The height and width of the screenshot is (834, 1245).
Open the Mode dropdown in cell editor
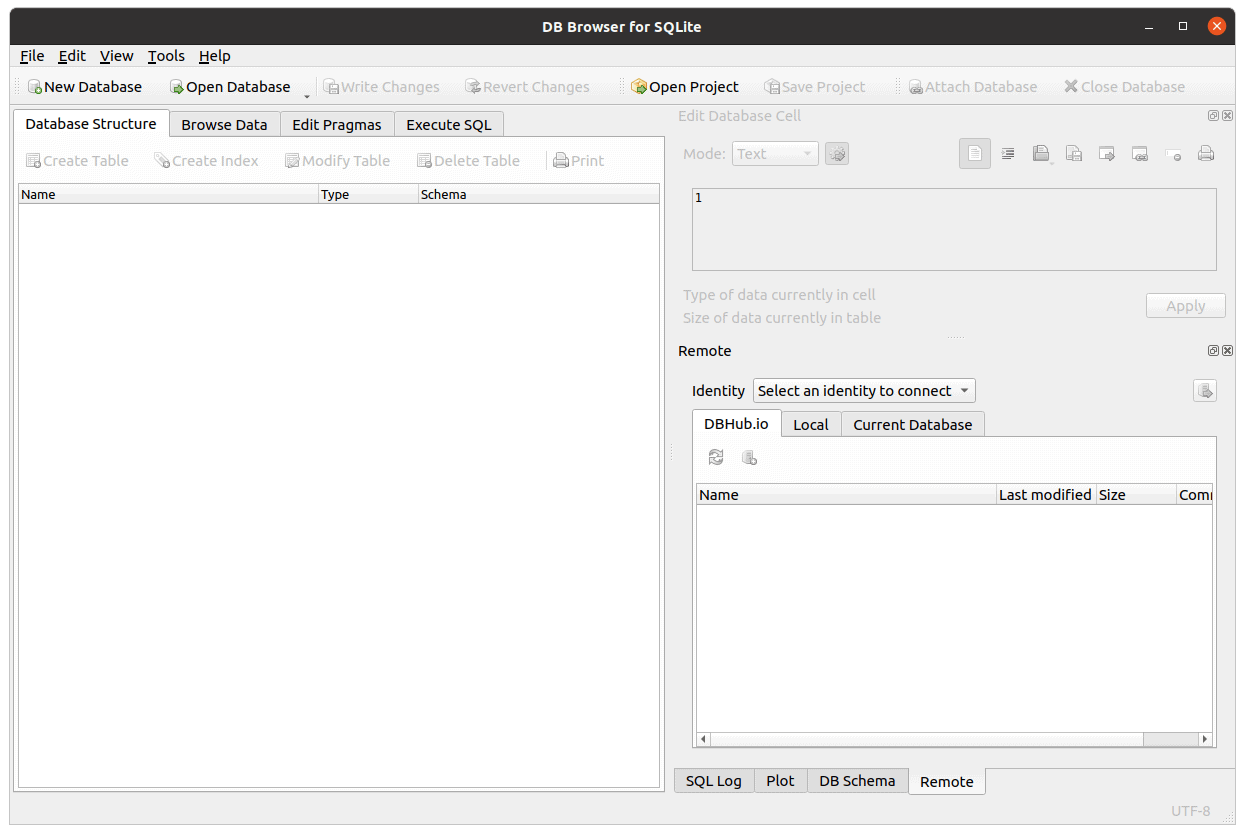pos(775,153)
